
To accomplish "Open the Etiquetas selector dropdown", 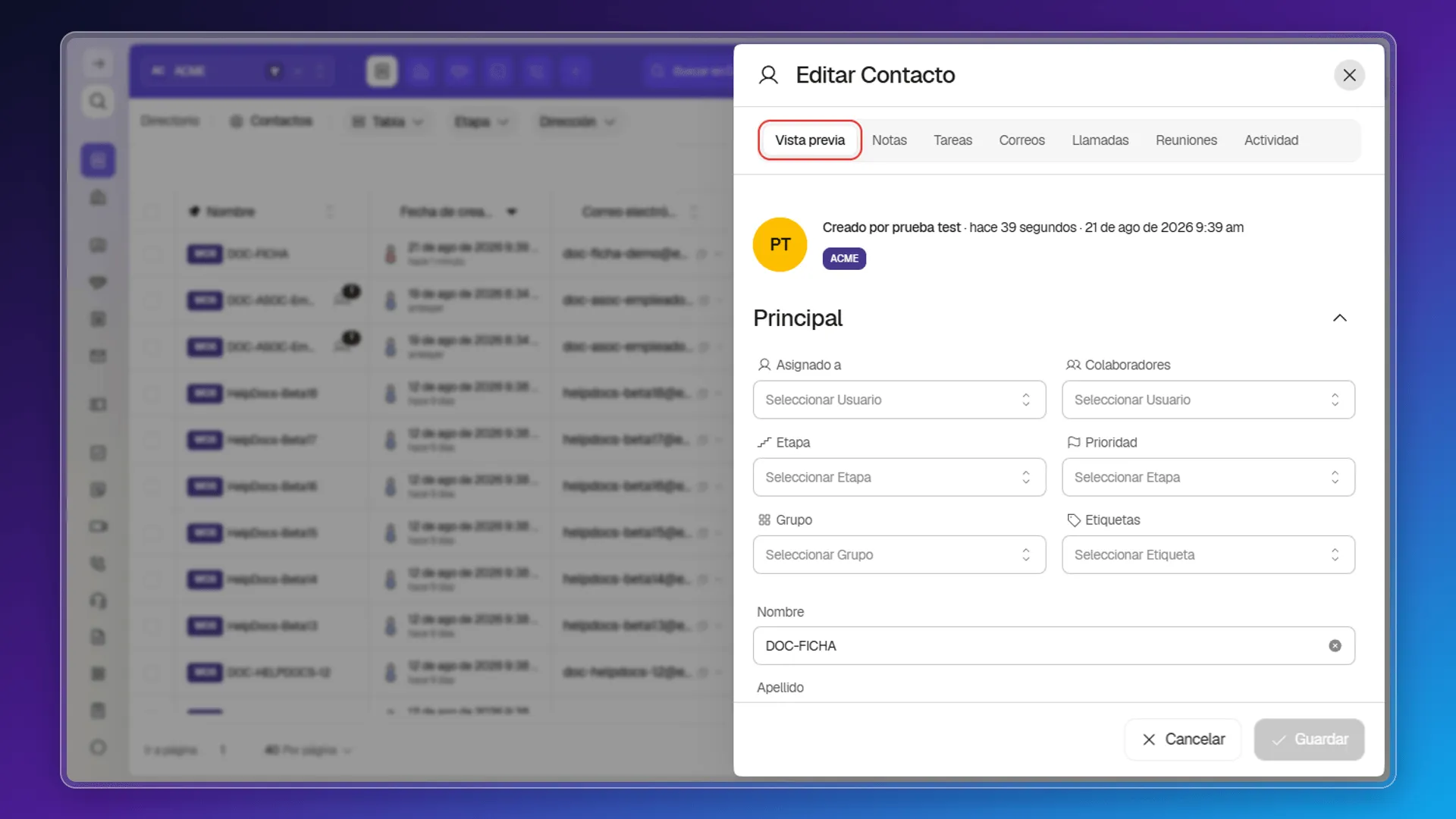I will click(x=1208, y=554).
